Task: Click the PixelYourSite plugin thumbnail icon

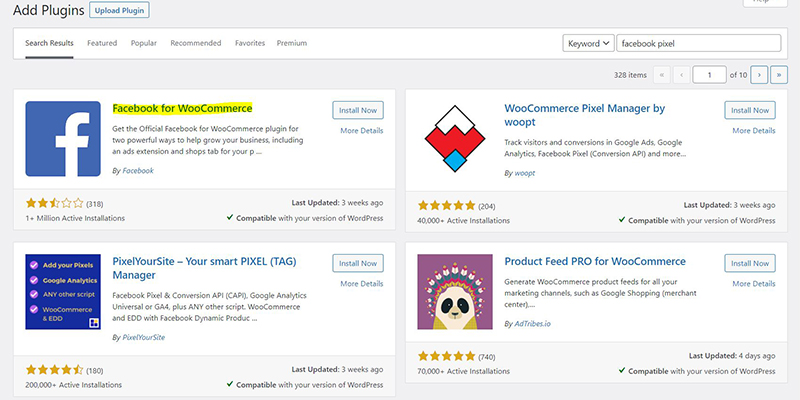Action: click(x=63, y=292)
